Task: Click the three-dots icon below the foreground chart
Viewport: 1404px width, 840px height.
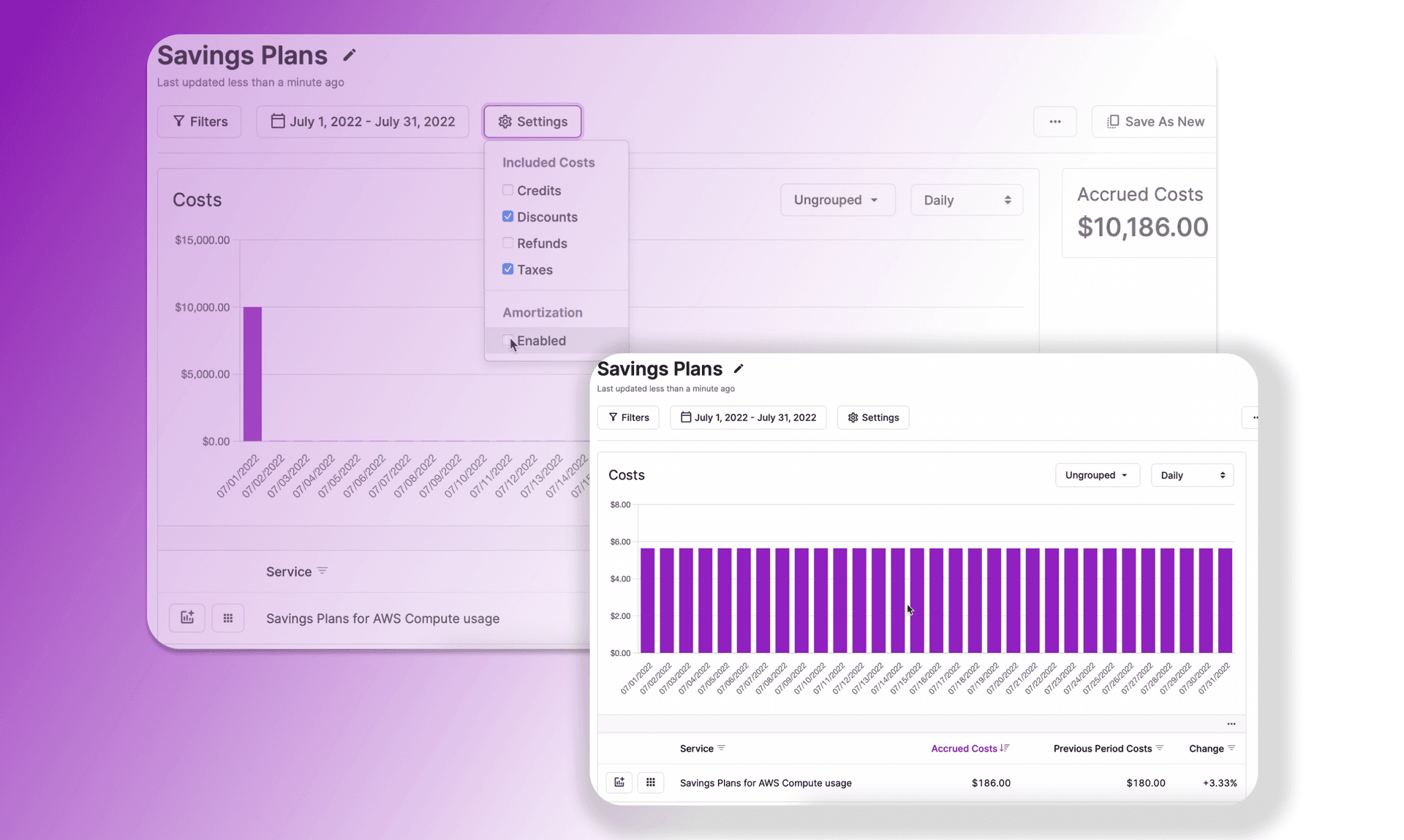Action: 1231,724
